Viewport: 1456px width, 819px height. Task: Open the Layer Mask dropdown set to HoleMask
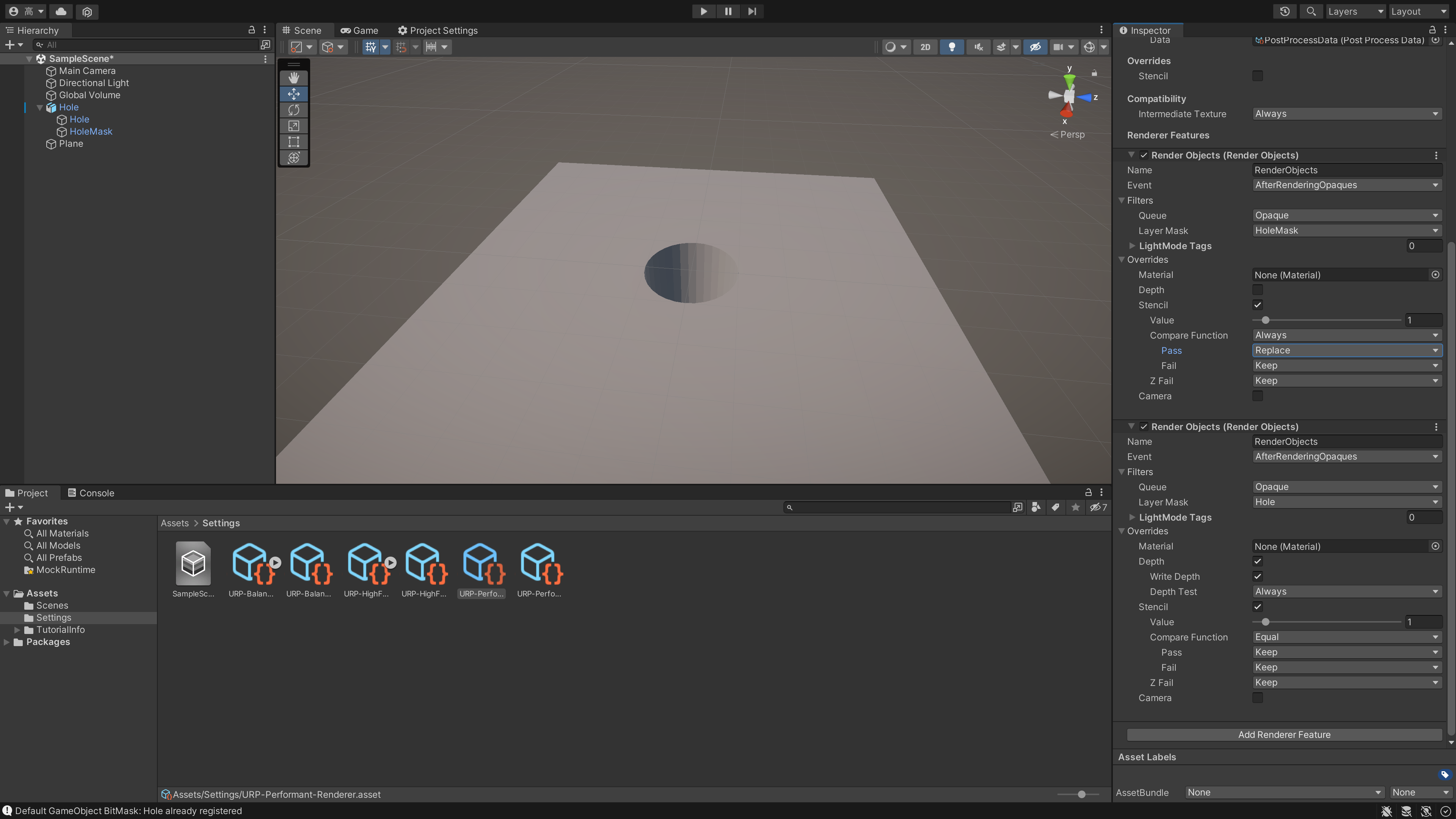(1347, 230)
